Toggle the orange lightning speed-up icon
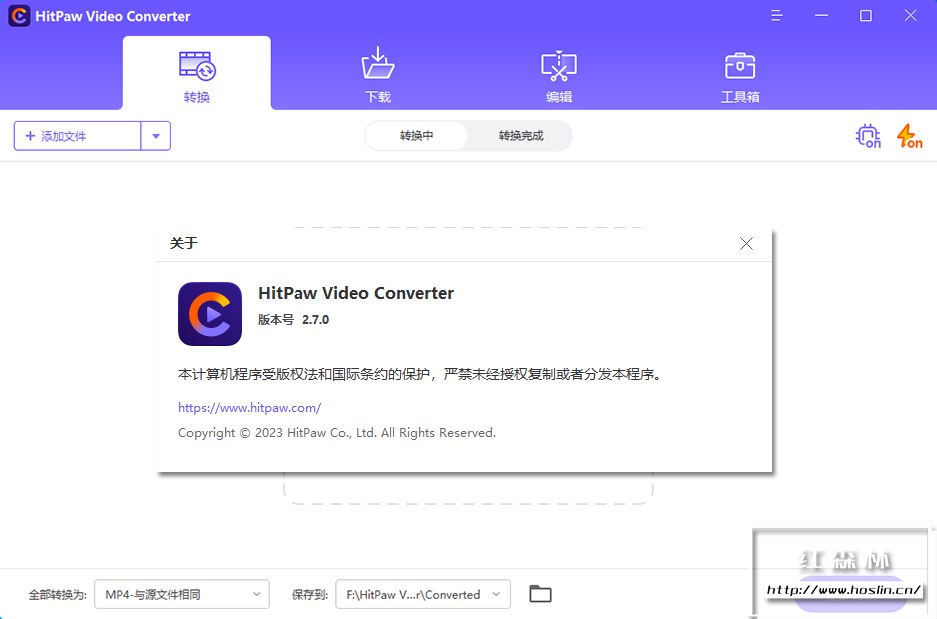This screenshot has height=619, width=937. coord(910,136)
